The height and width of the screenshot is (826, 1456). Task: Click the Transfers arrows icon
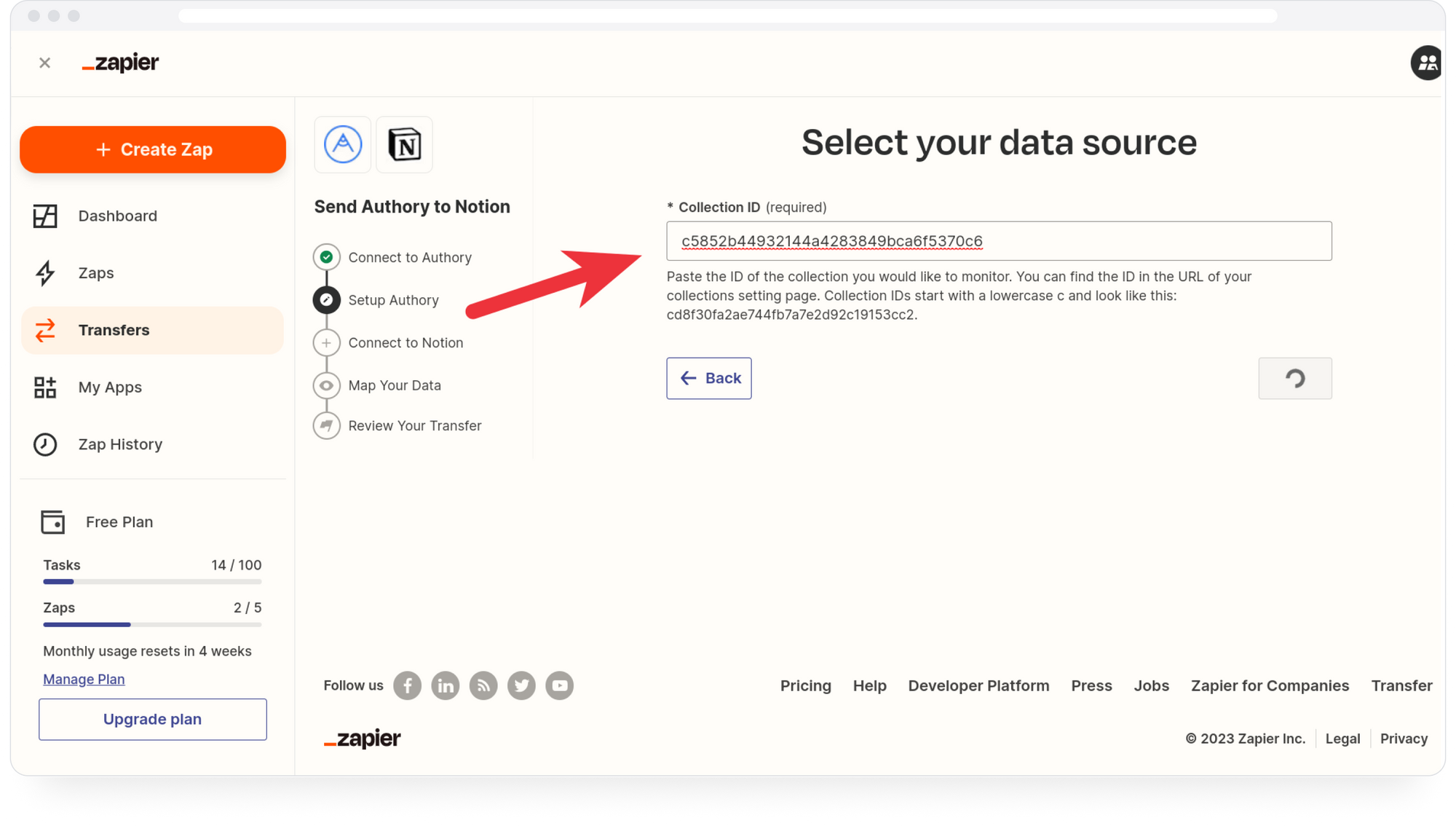click(45, 330)
